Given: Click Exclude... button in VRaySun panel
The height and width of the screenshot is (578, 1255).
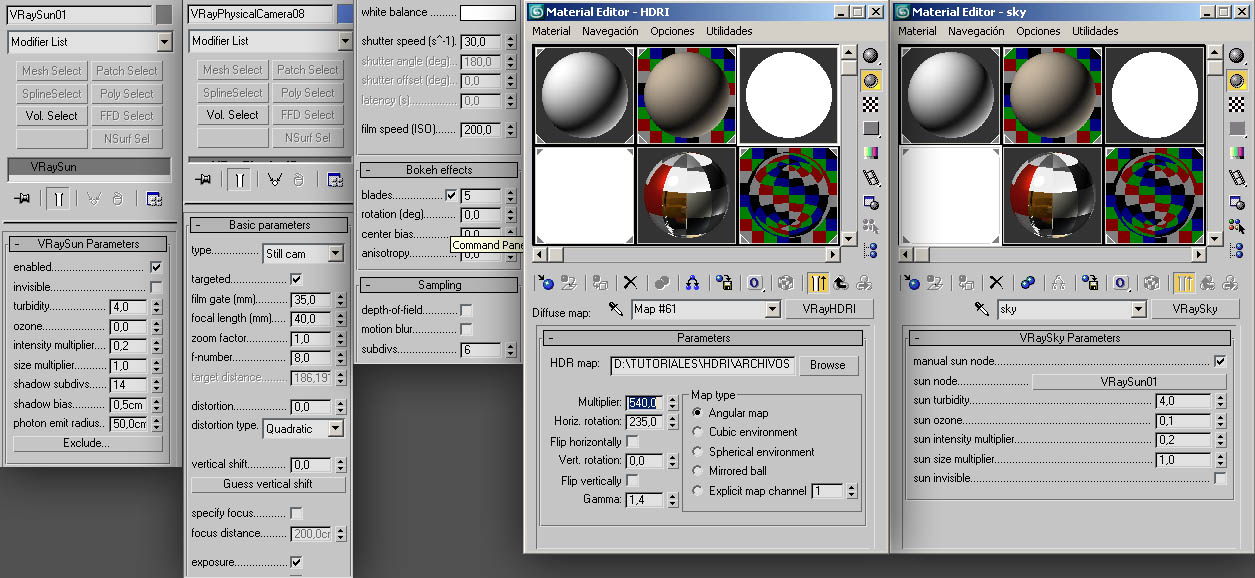Looking at the screenshot, I should tap(87, 443).
